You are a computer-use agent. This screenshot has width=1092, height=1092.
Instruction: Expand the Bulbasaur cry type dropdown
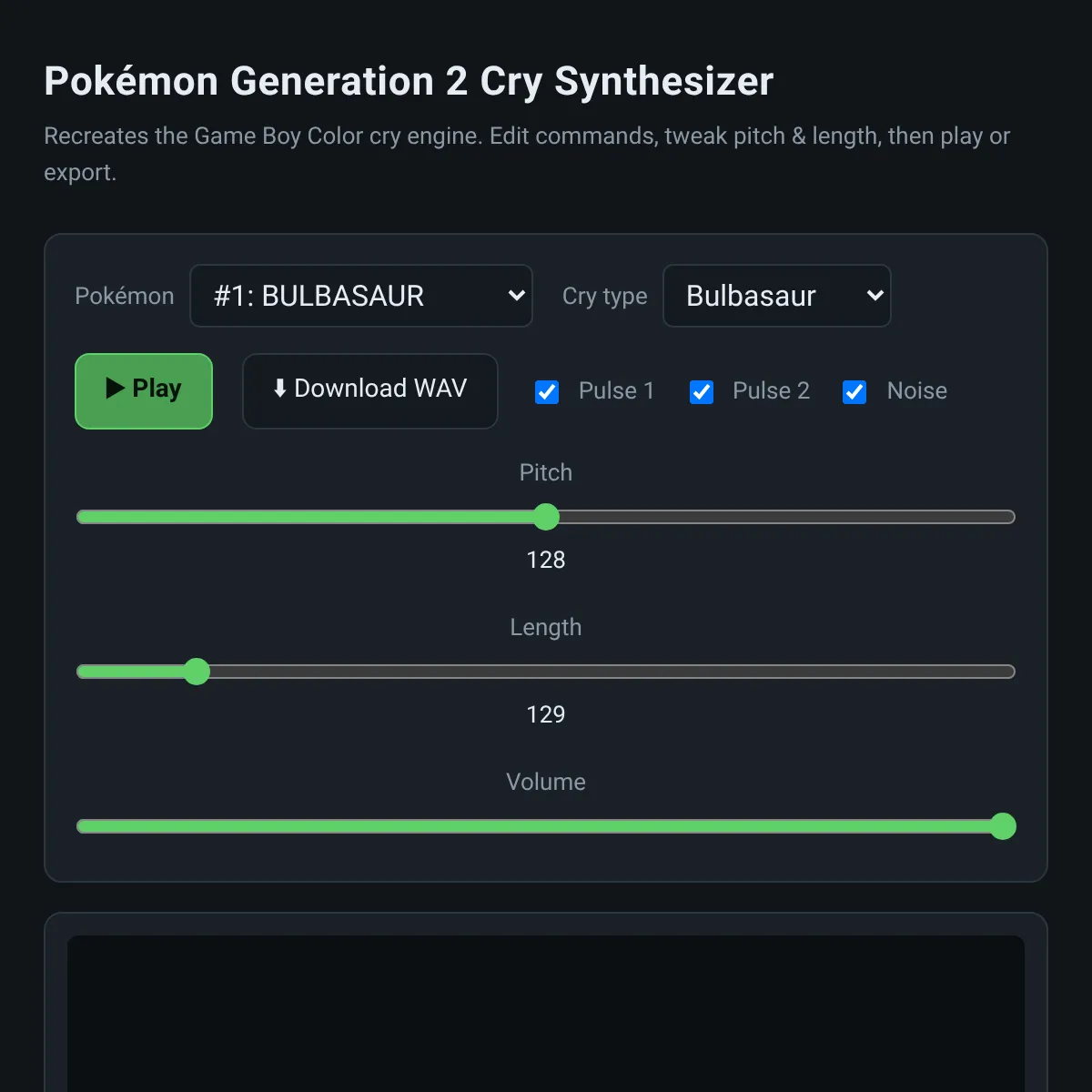pyautogui.click(x=777, y=296)
